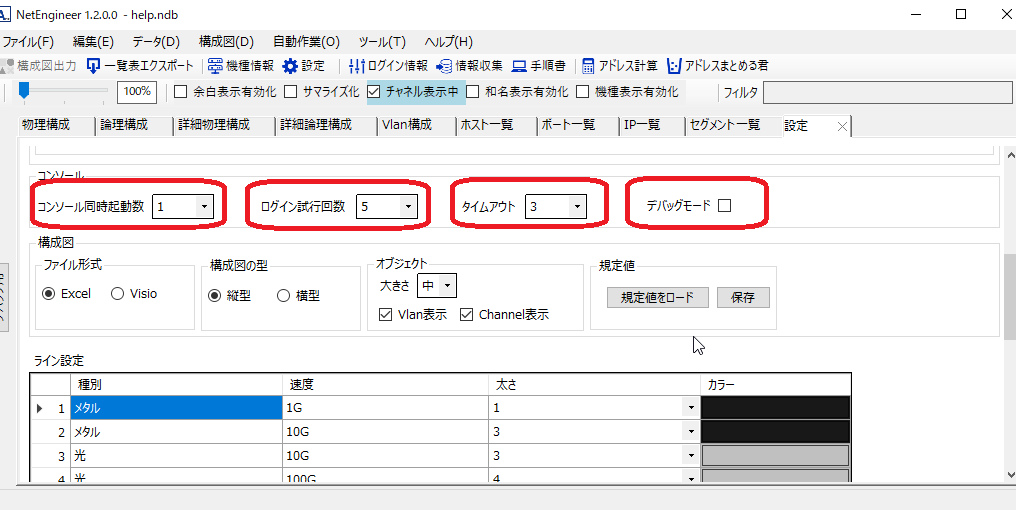1016x510 pixels.
Task: Click the 情報収集 toolbar icon
Action: 444,66
